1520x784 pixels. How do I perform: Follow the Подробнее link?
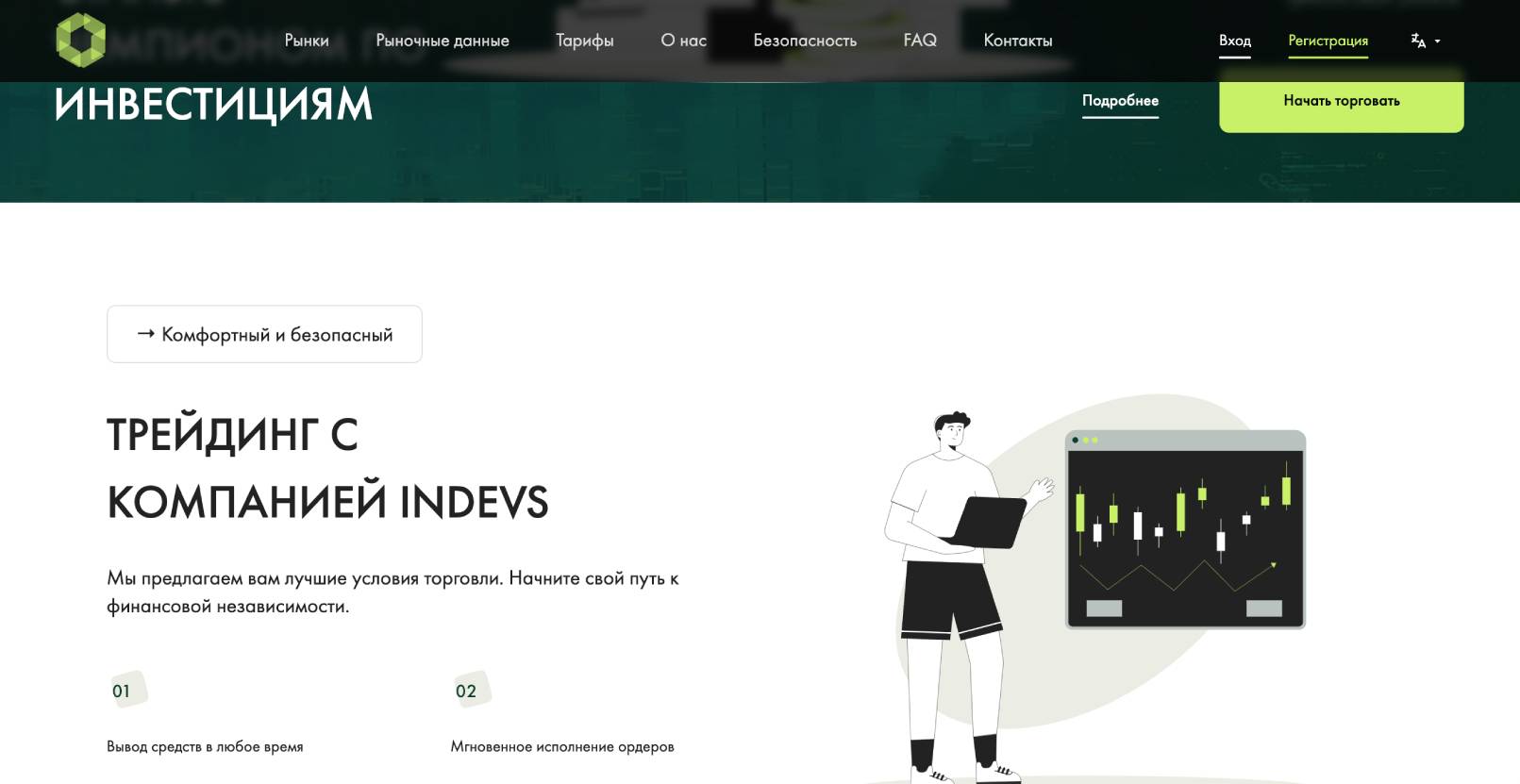[x=1120, y=101]
